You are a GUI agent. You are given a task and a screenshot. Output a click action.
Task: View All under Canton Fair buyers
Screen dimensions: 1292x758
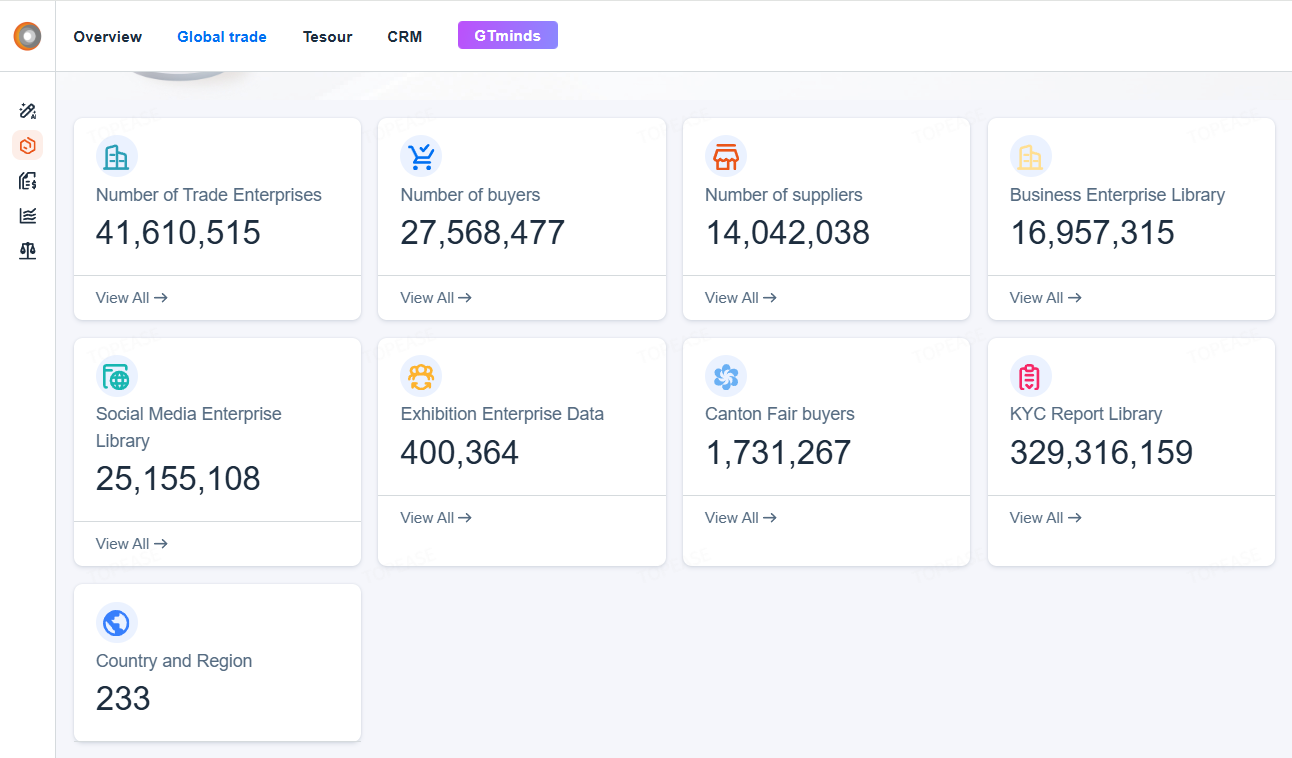click(x=741, y=518)
